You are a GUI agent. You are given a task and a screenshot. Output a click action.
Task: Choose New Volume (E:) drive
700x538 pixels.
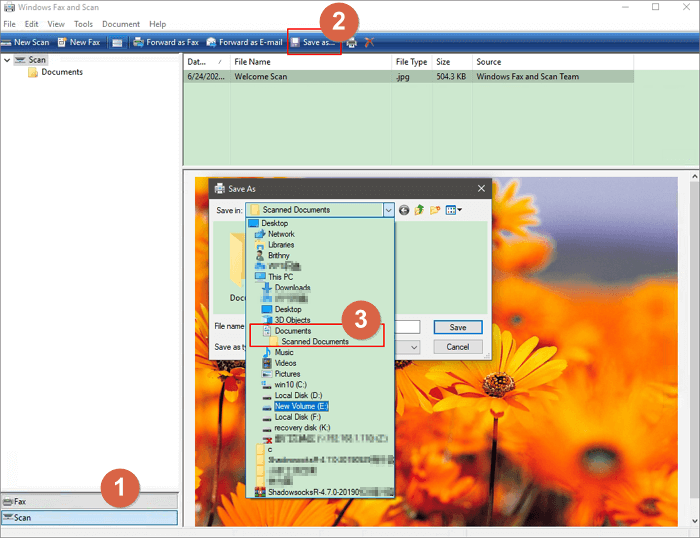(295, 406)
